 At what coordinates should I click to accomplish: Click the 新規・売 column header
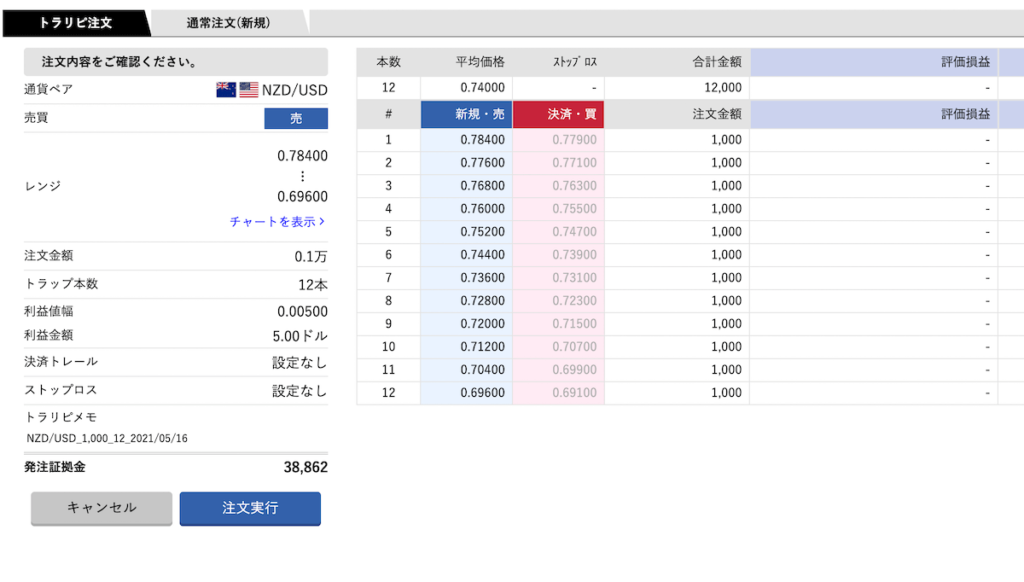click(x=466, y=114)
